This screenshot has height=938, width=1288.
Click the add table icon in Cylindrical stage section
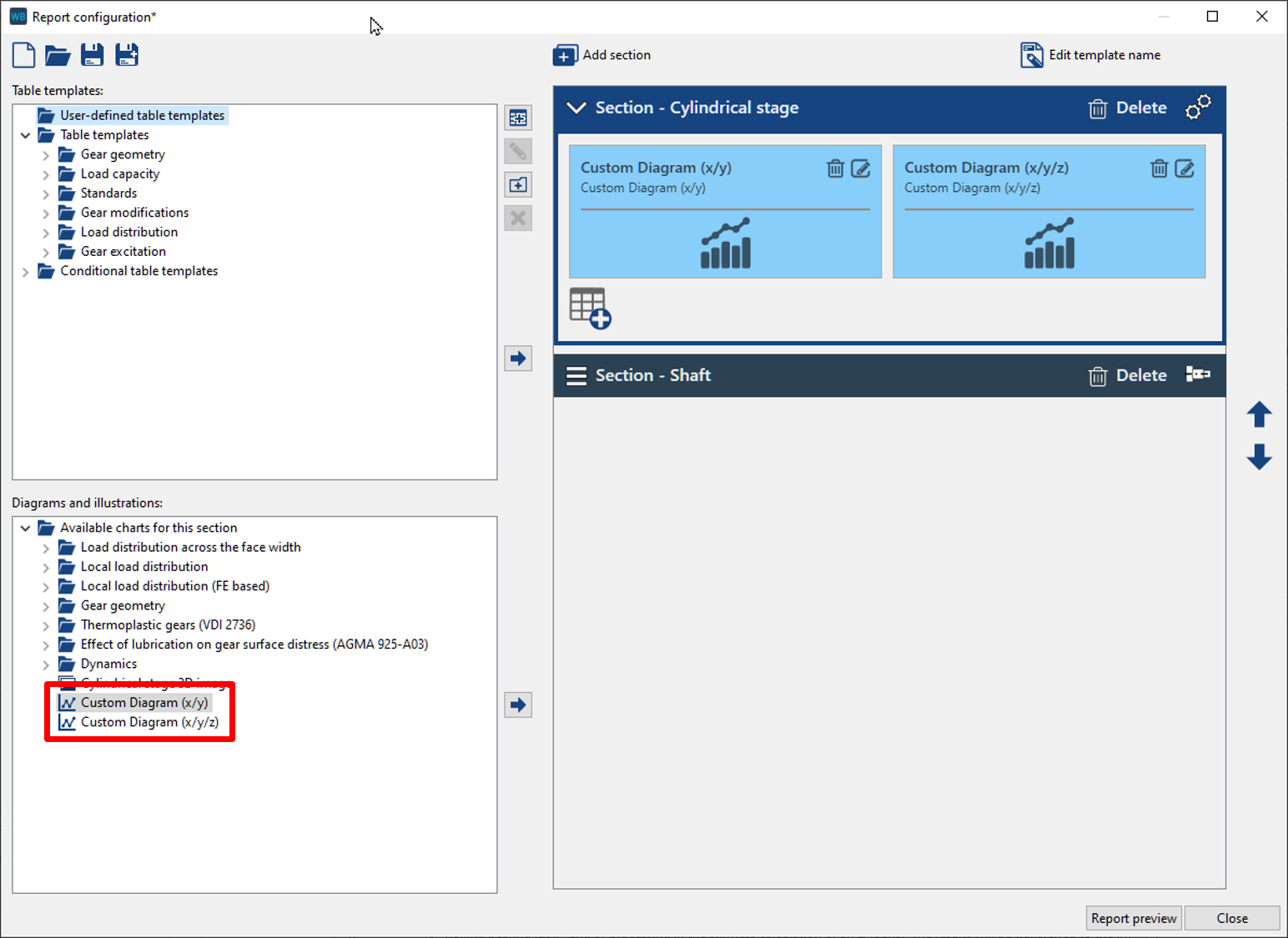(590, 308)
